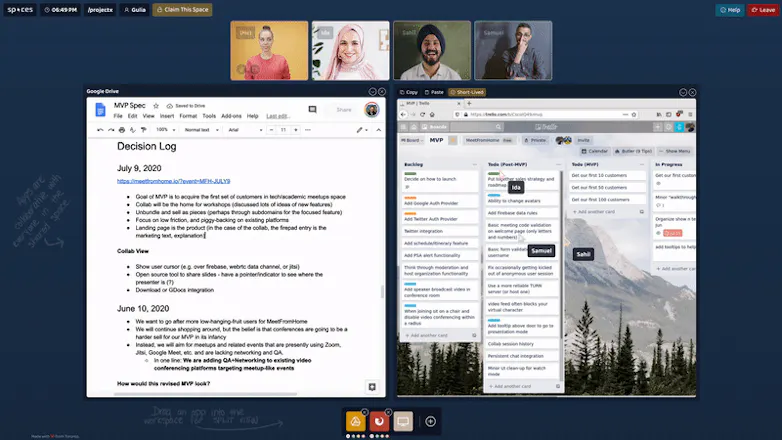Image resolution: width=782 pixels, height=440 pixels.
Task: Toggle Short-Lived mode on browser window
Action: pyautogui.click(x=467, y=92)
